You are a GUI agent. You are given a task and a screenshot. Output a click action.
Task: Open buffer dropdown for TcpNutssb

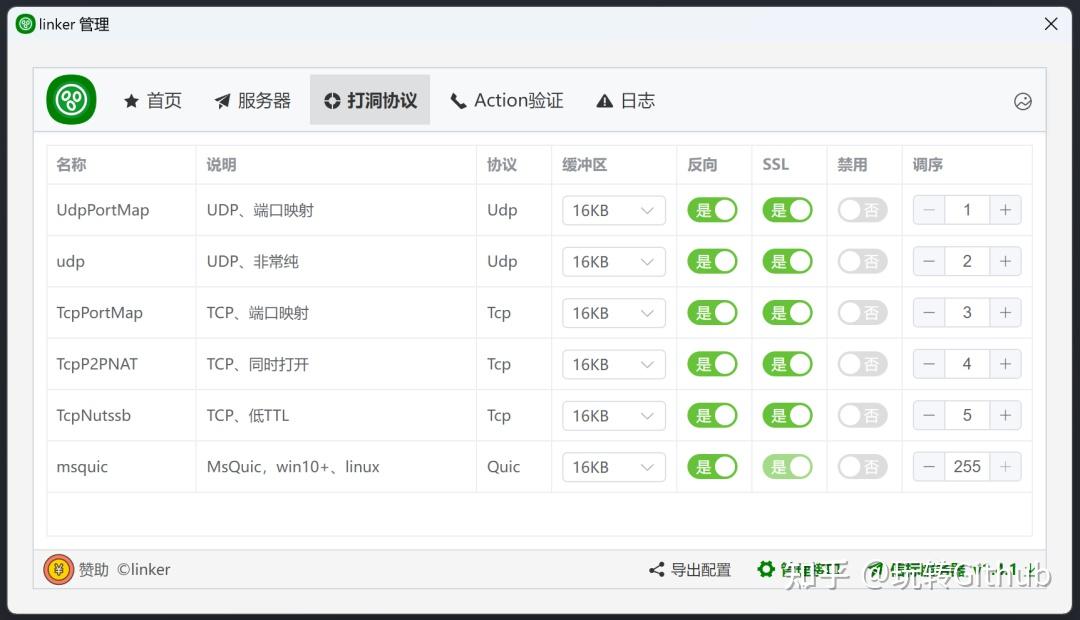[614, 415]
